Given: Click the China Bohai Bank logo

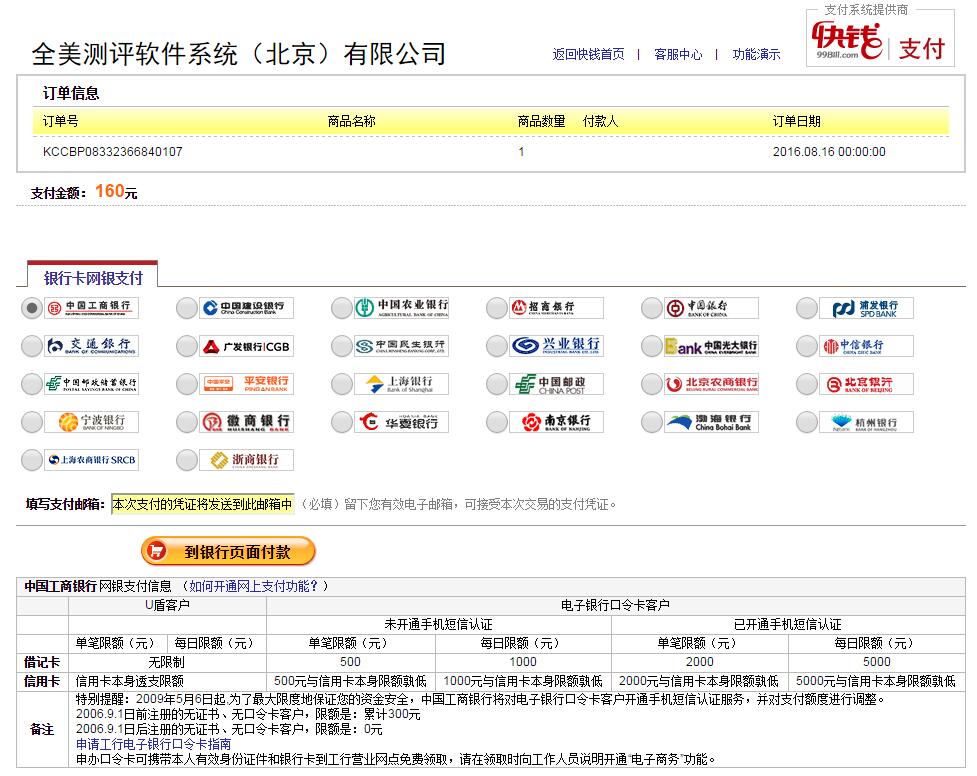Looking at the screenshot, I should pyautogui.click(x=712, y=422).
